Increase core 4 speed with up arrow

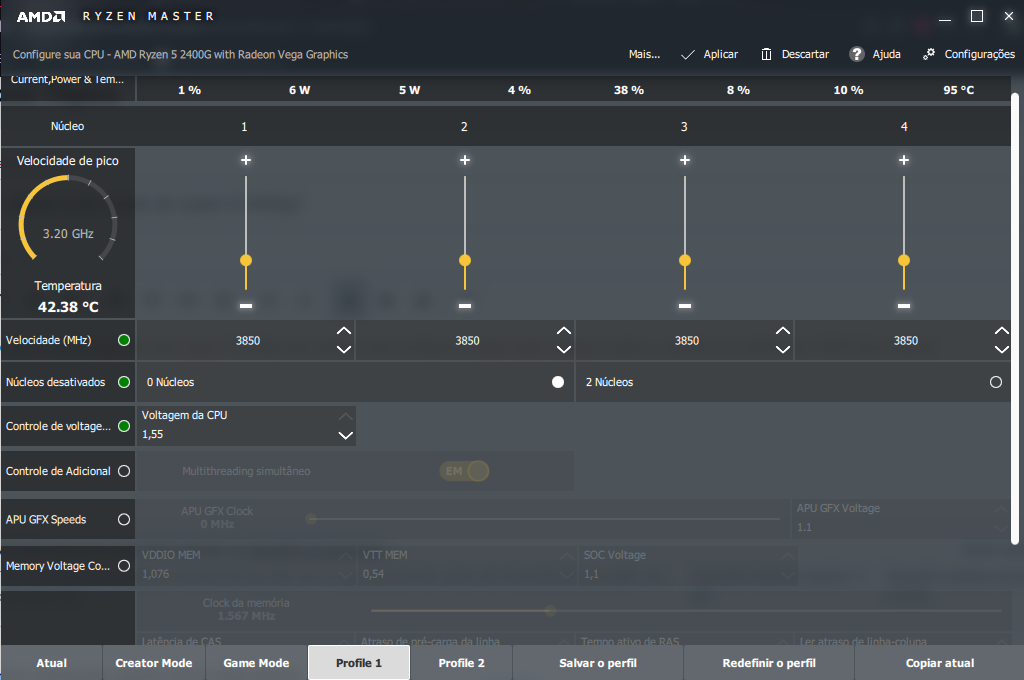(x=1002, y=331)
